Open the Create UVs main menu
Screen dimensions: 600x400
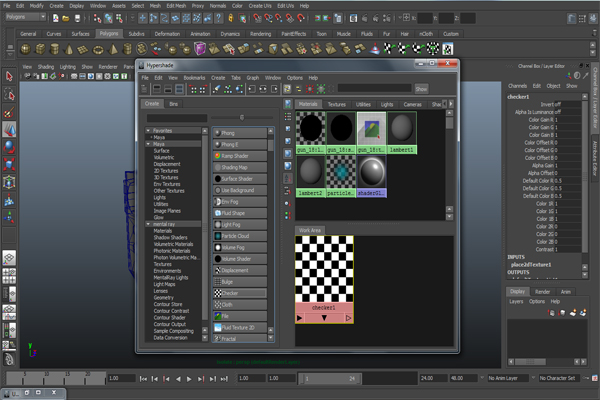260,6
